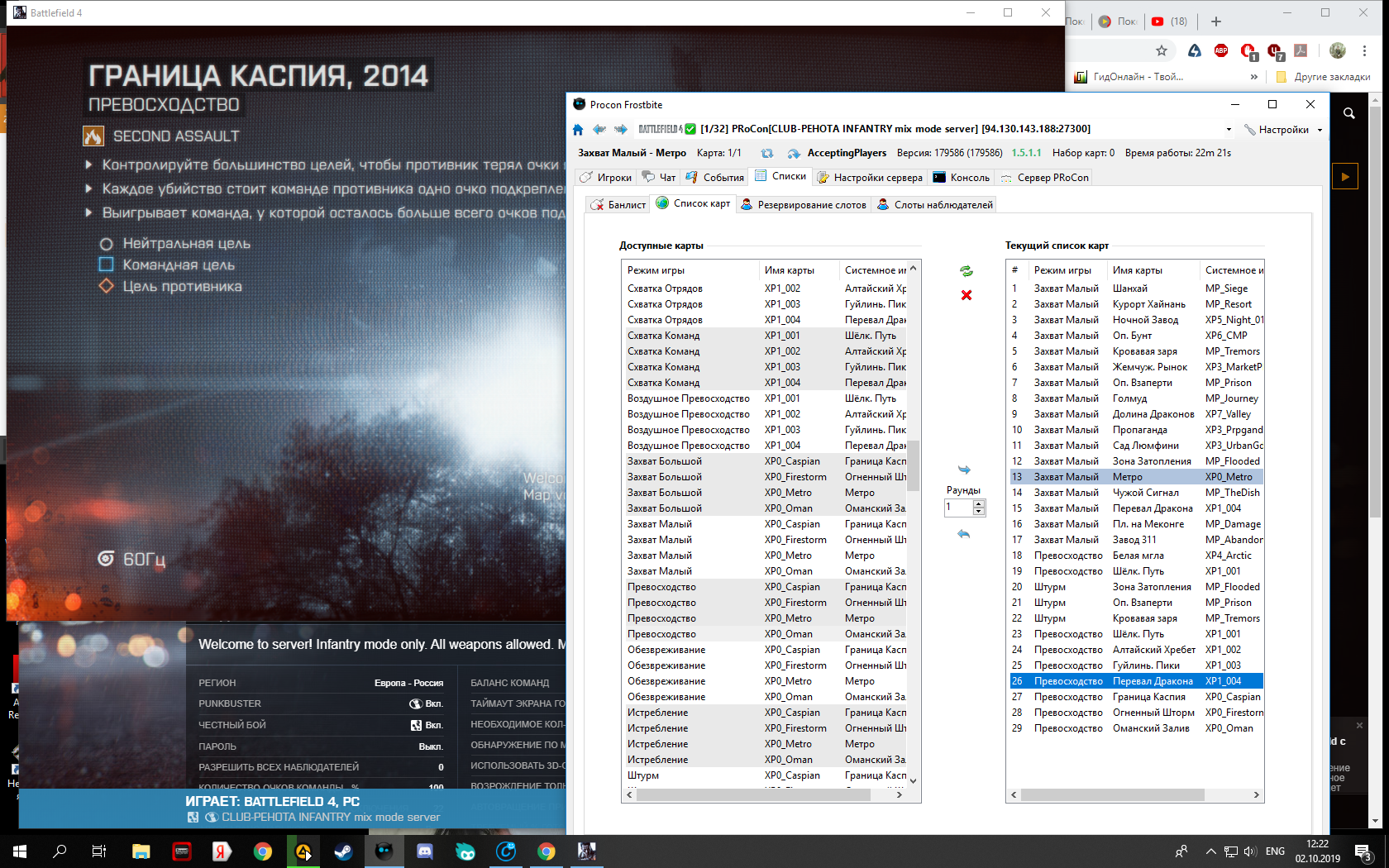Open the Банлист sub-tab
This screenshot has width=1389, height=868.
(x=618, y=204)
